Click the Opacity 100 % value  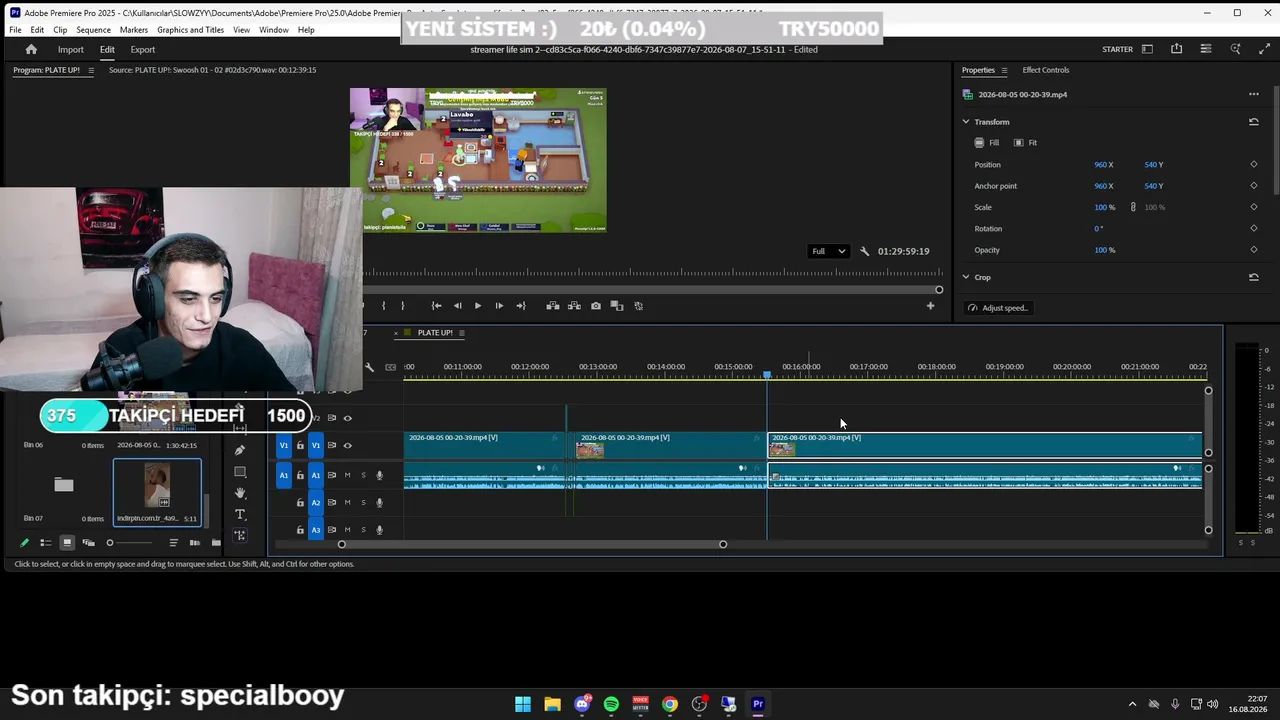[1104, 250]
